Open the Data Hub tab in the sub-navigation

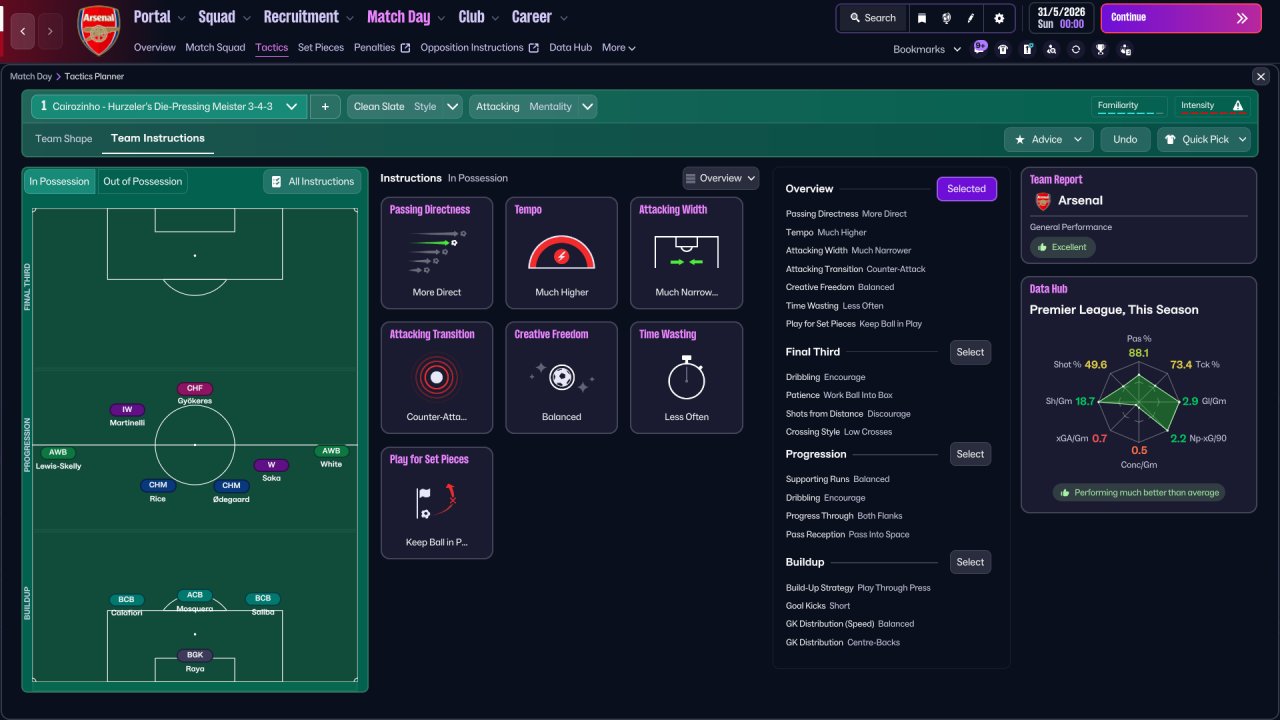571,47
